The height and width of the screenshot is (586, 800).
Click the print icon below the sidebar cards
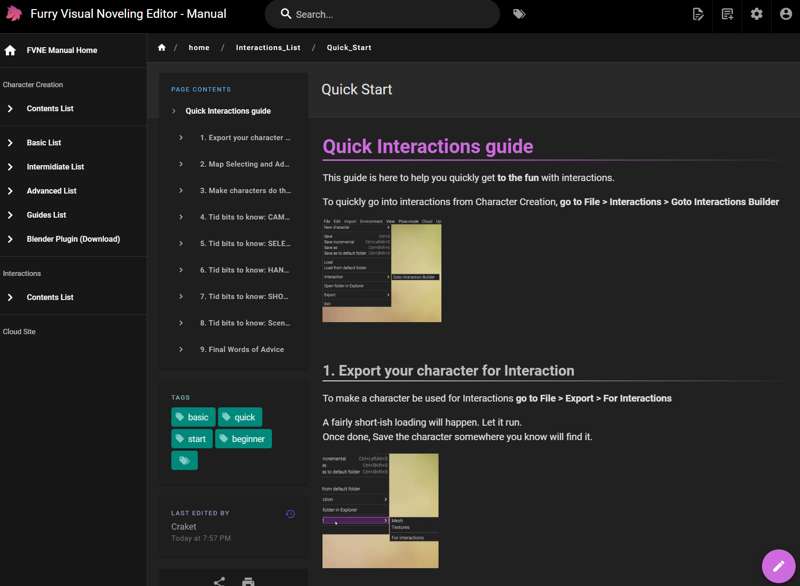coord(248,581)
